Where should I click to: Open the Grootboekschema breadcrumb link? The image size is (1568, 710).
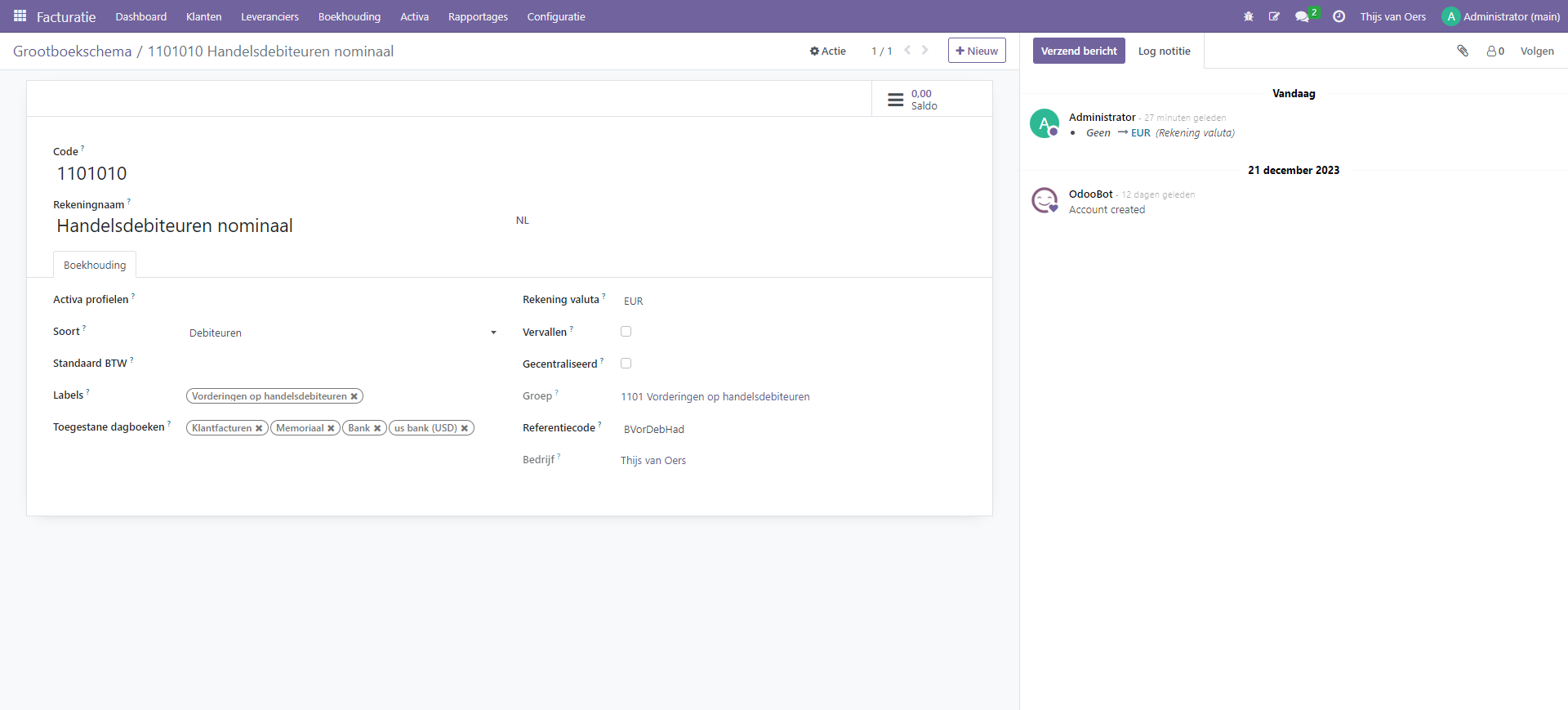pos(72,51)
